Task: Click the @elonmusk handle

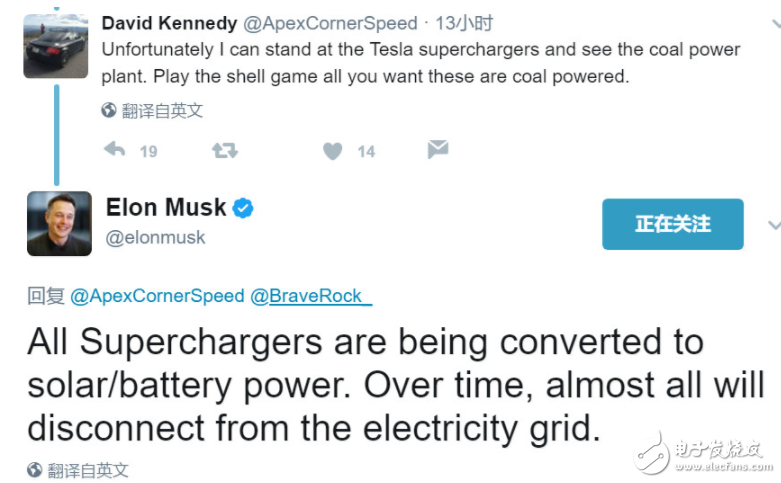Action: pyautogui.click(x=155, y=237)
